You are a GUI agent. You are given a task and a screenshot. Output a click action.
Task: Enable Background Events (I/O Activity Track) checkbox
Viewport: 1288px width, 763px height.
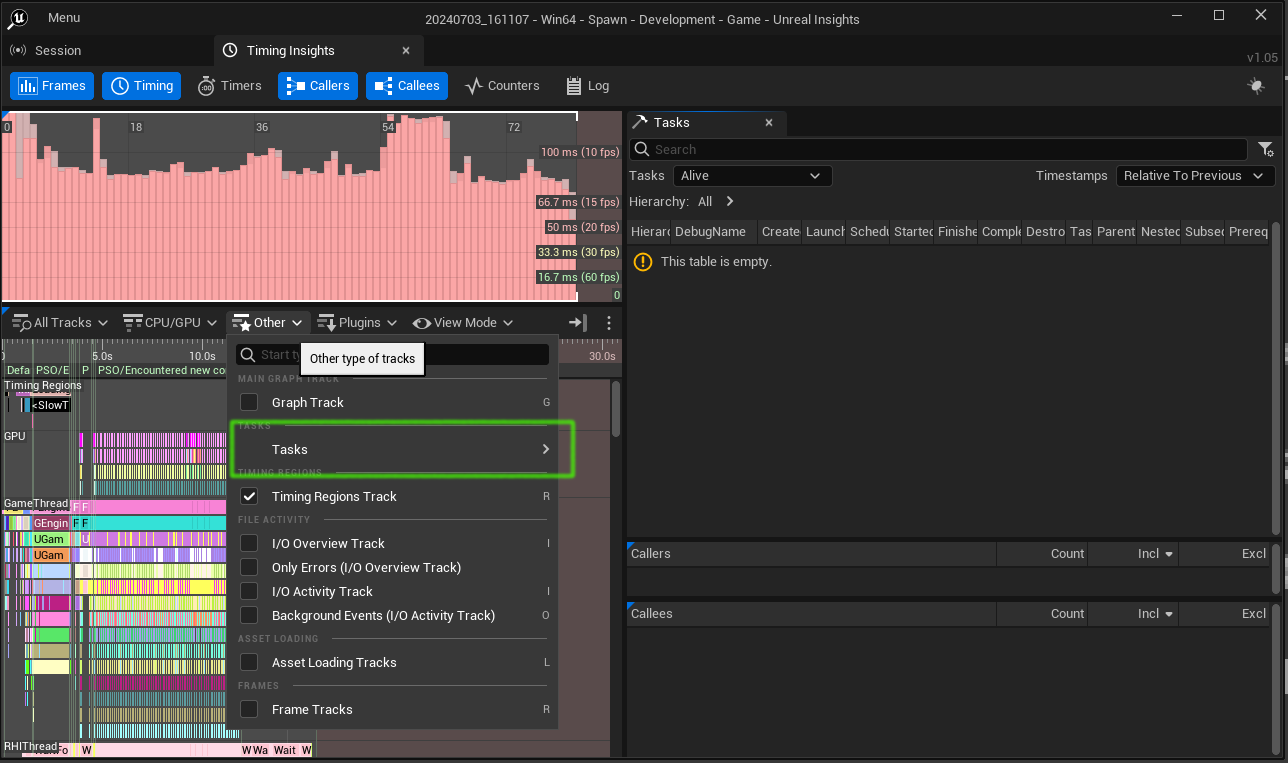coord(249,615)
